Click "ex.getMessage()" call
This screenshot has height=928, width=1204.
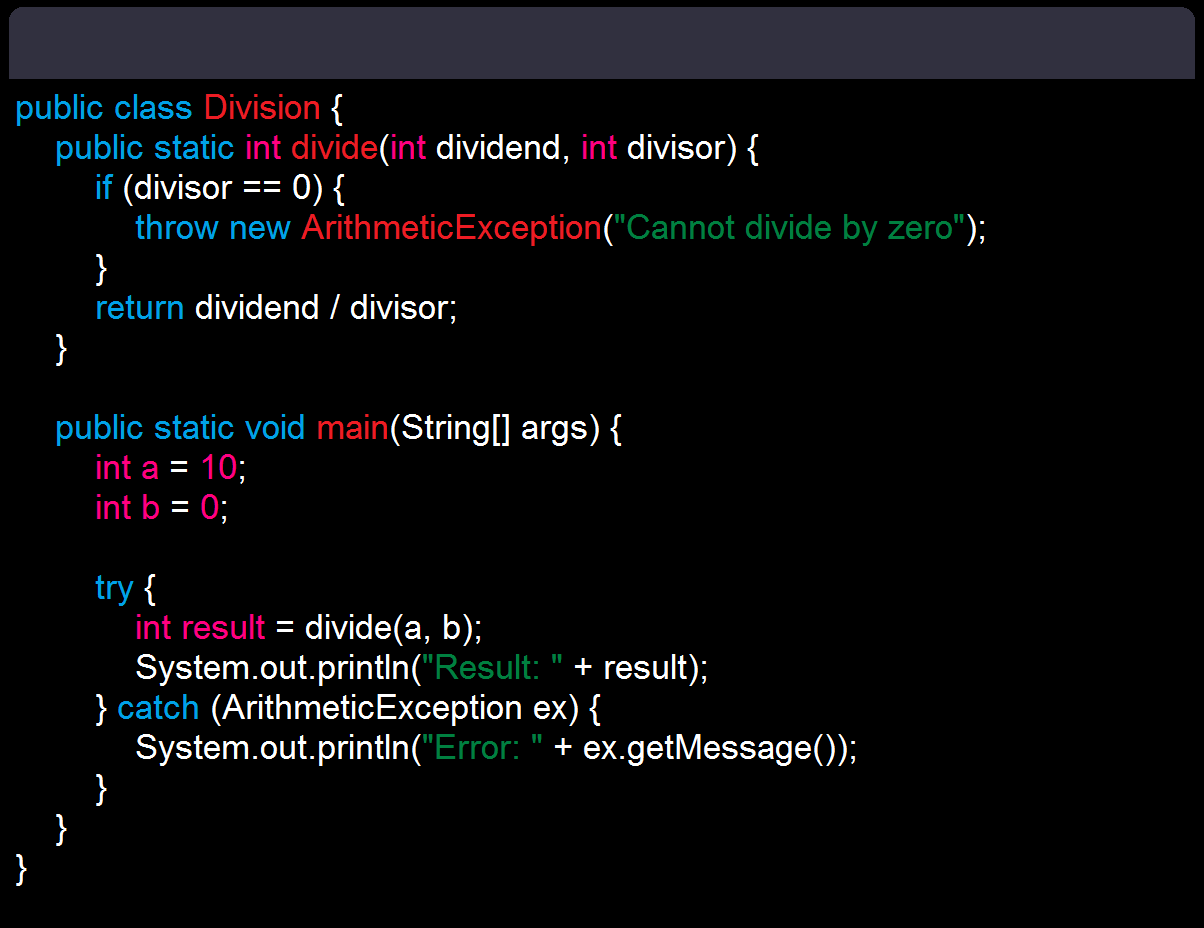709,748
